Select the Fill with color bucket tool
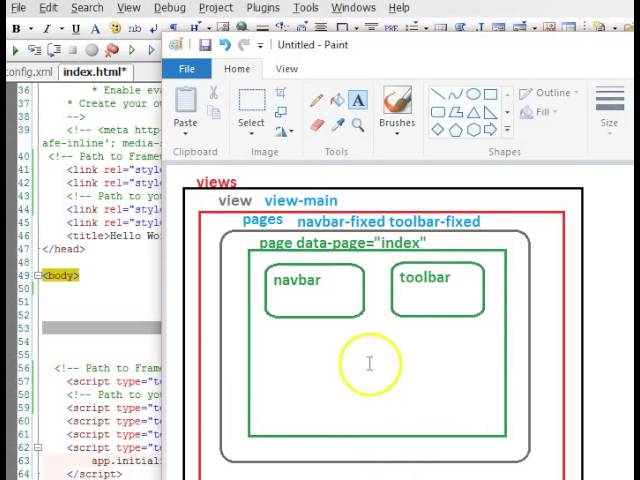This screenshot has height=480, width=640. point(337,100)
